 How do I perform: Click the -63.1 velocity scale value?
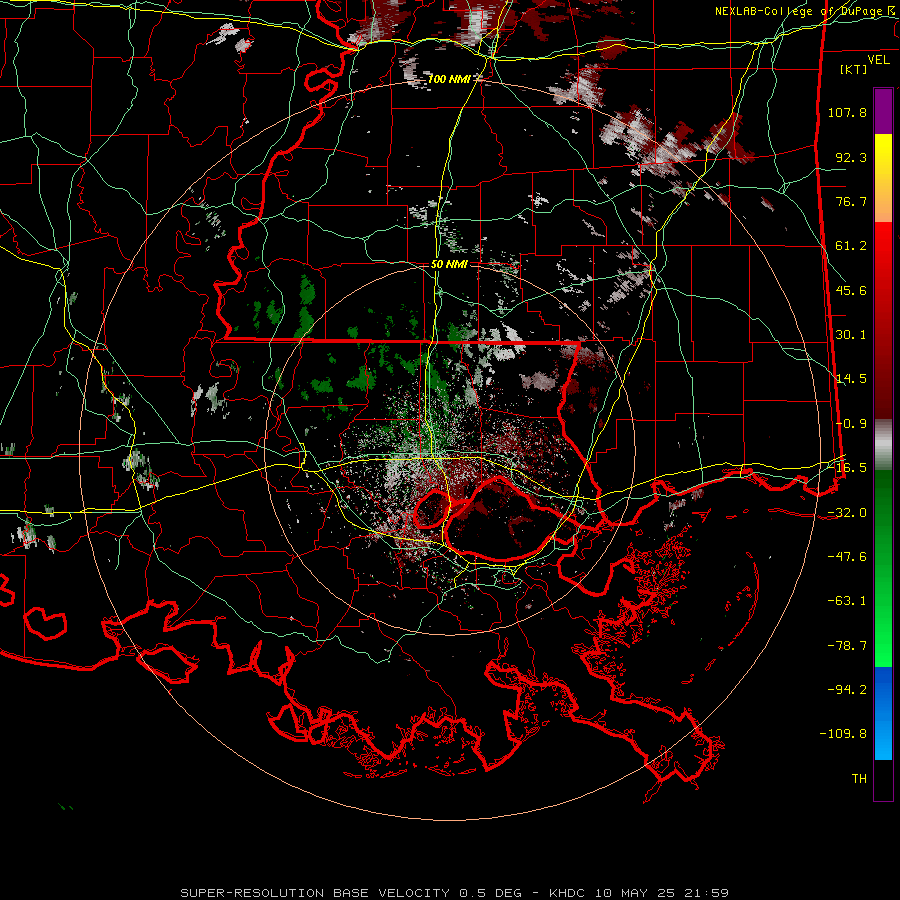847,601
